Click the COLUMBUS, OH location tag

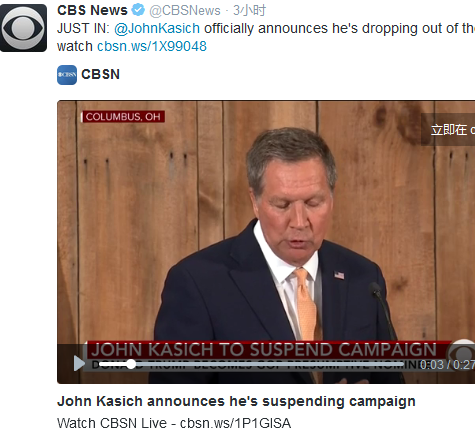click(123, 117)
